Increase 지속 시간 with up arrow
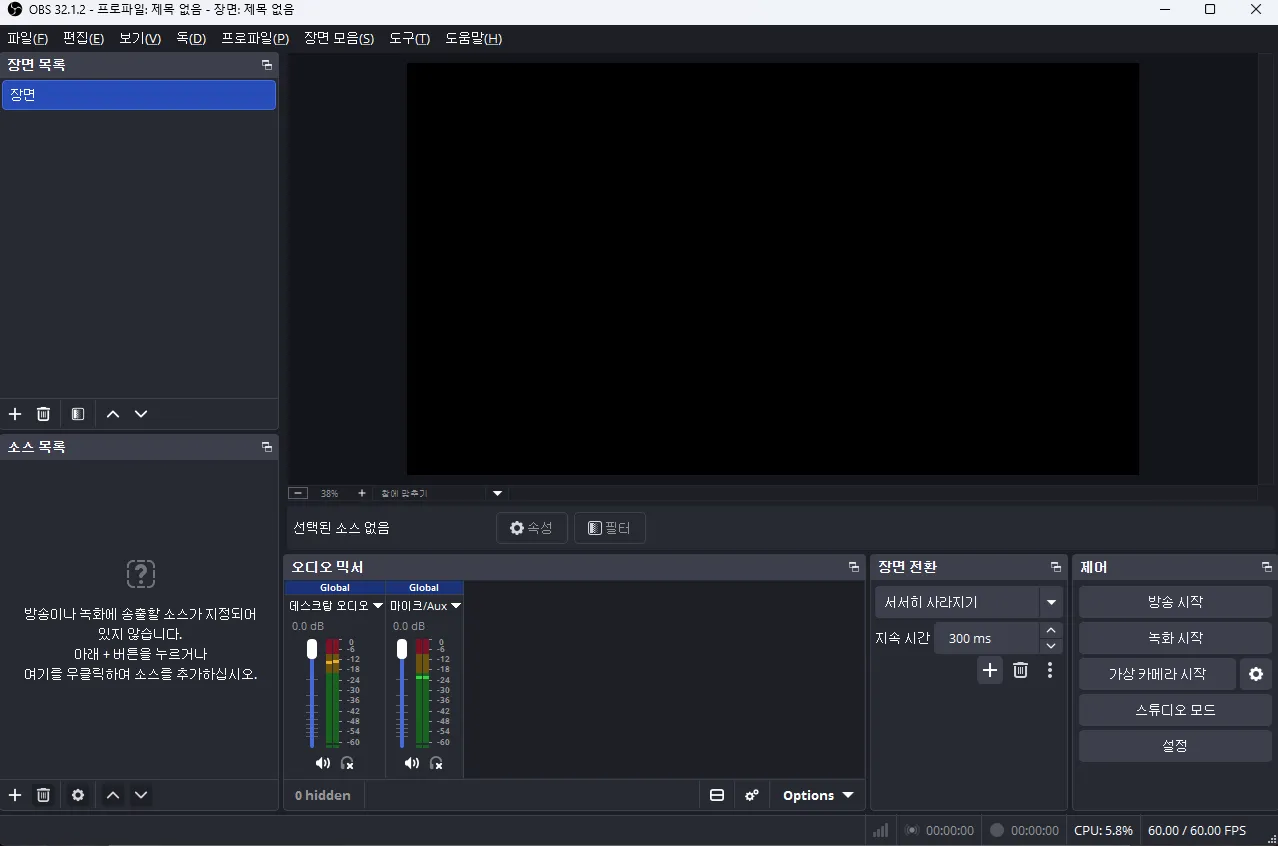The height and width of the screenshot is (846, 1278). (x=1050, y=630)
